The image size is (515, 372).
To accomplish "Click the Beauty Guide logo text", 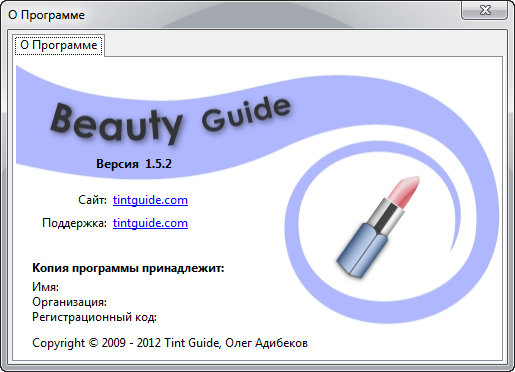I will click(x=171, y=121).
